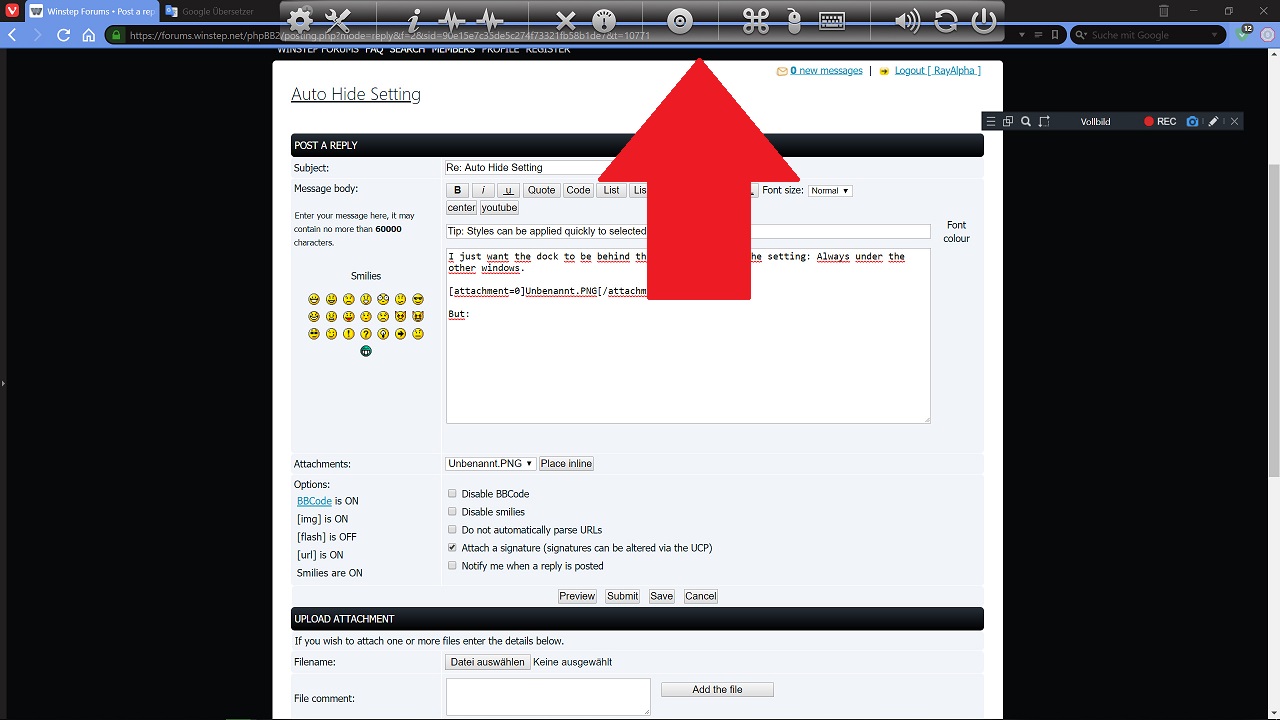Image resolution: width=1280 pixels, height=720 pixels.
Task: Check the Disable smilies option
Action: pos(452,512)
